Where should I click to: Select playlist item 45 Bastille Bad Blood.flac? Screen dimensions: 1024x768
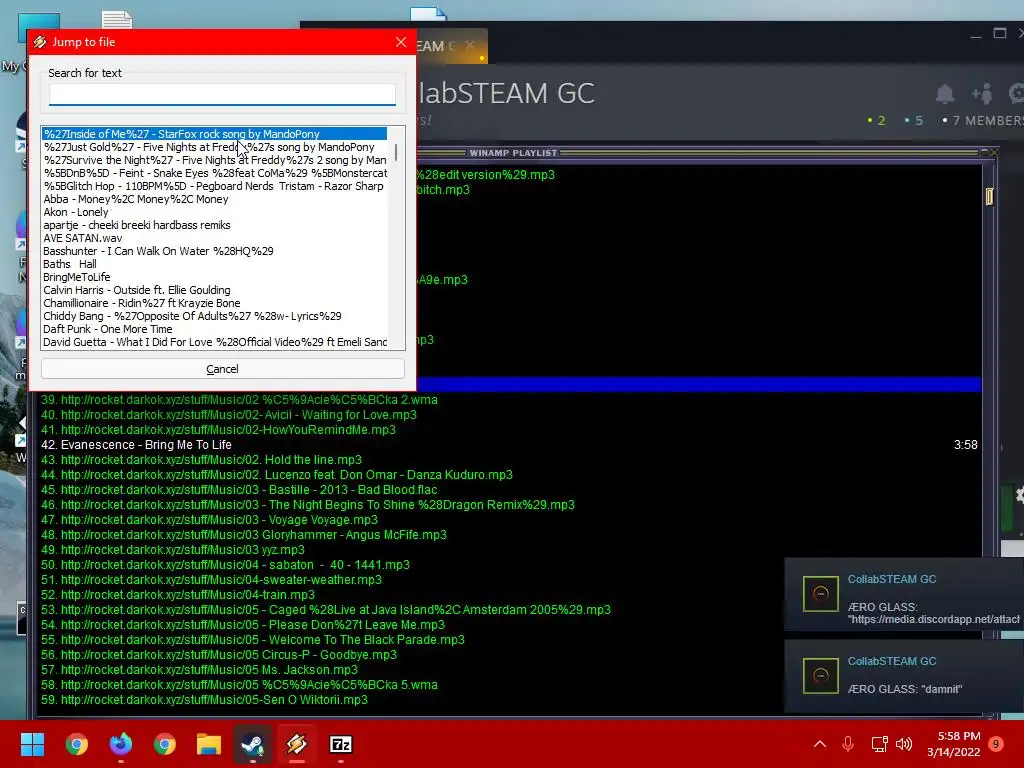[509, 490]
